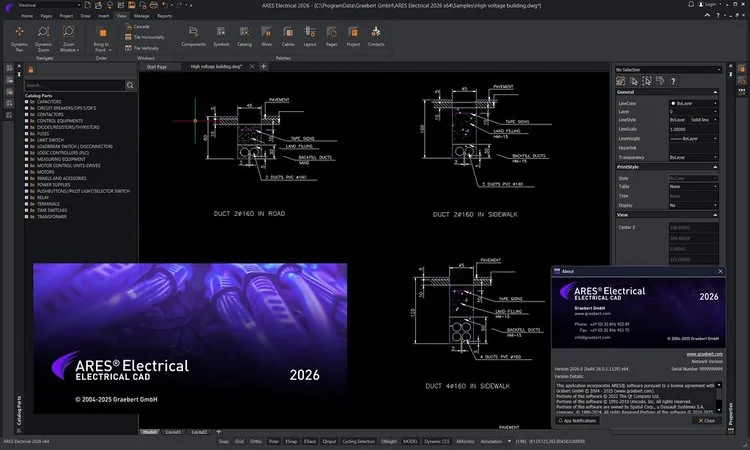Click the catalog search input field
The height and width of the screenshot is (450, 750).
click(75, 85)
